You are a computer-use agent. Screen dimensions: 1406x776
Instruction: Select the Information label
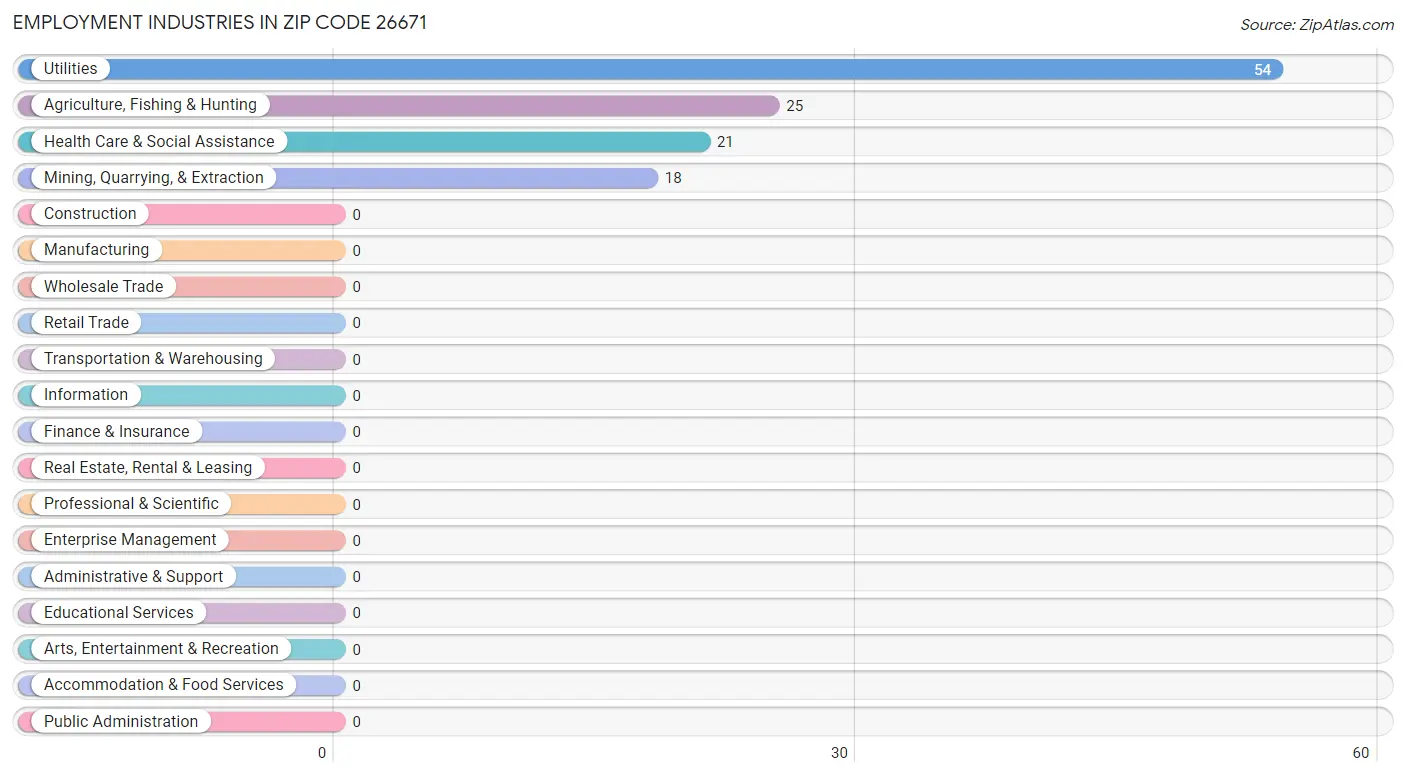(x=86, y=395)
